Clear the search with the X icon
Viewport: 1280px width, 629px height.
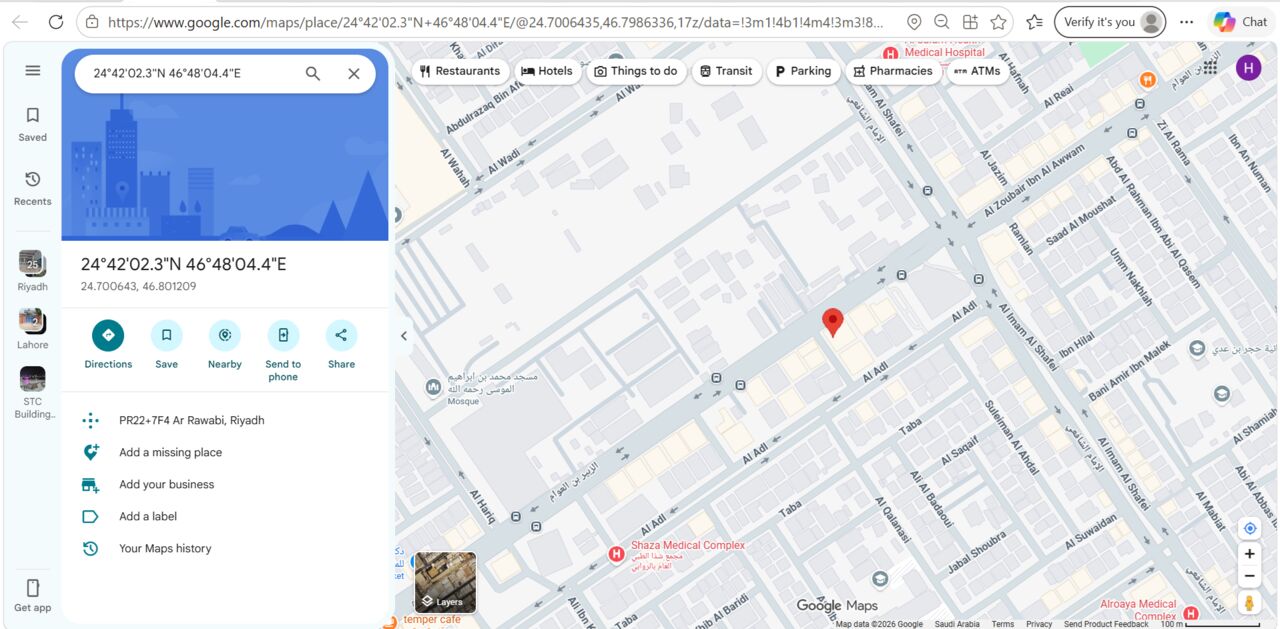(x=354, y=73)
